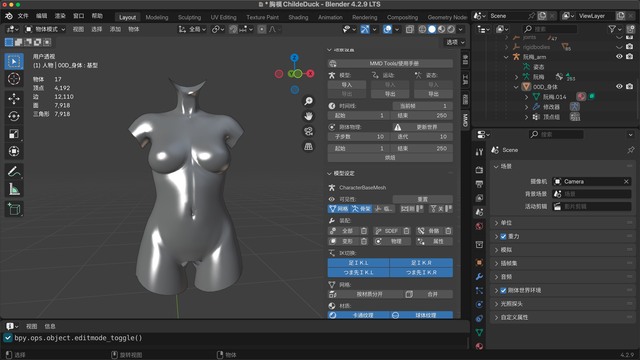The image size is (640, 360).
Task: Open the 选项 options dropdown
Action: pos(455,42)
